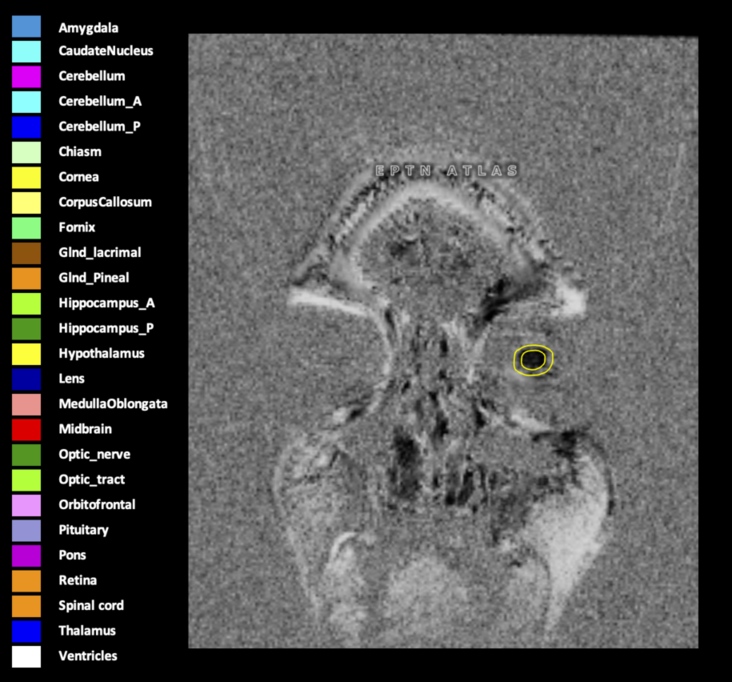The image size is (732, 682).
Task: Select the Hippocampus_P swatch
Action: (26, 329)
